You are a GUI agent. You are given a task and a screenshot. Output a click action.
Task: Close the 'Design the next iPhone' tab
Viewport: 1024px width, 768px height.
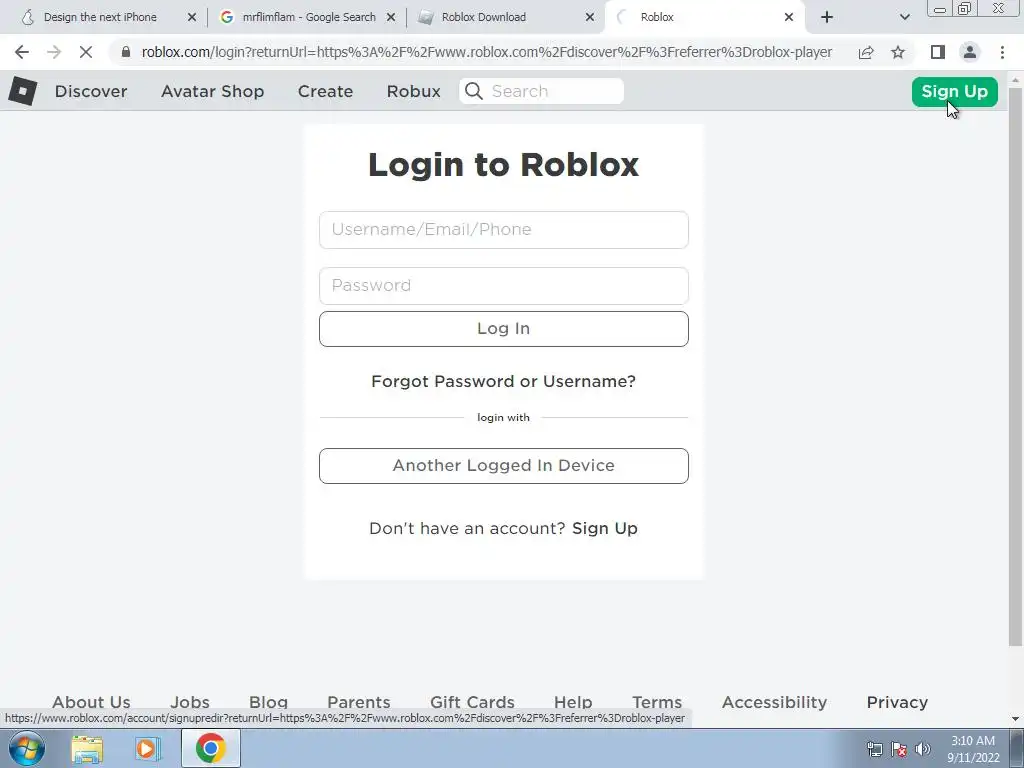tap(192, 18)
